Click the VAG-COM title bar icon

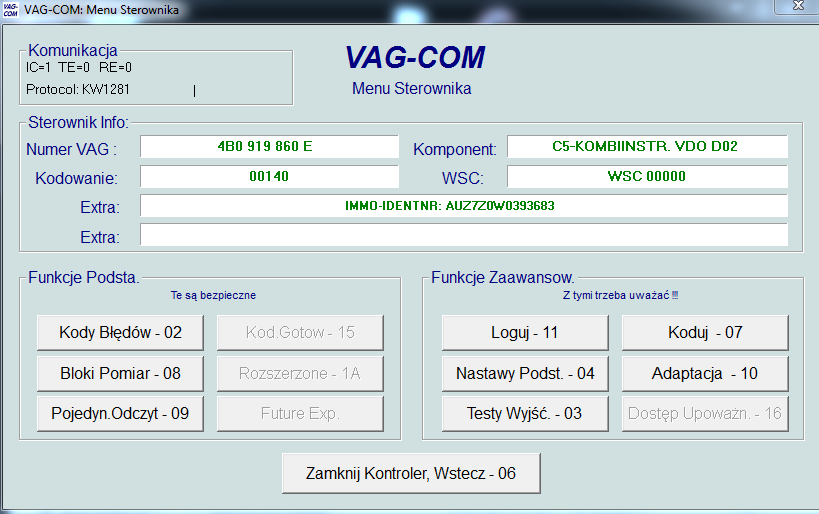(x=10, y=9)
